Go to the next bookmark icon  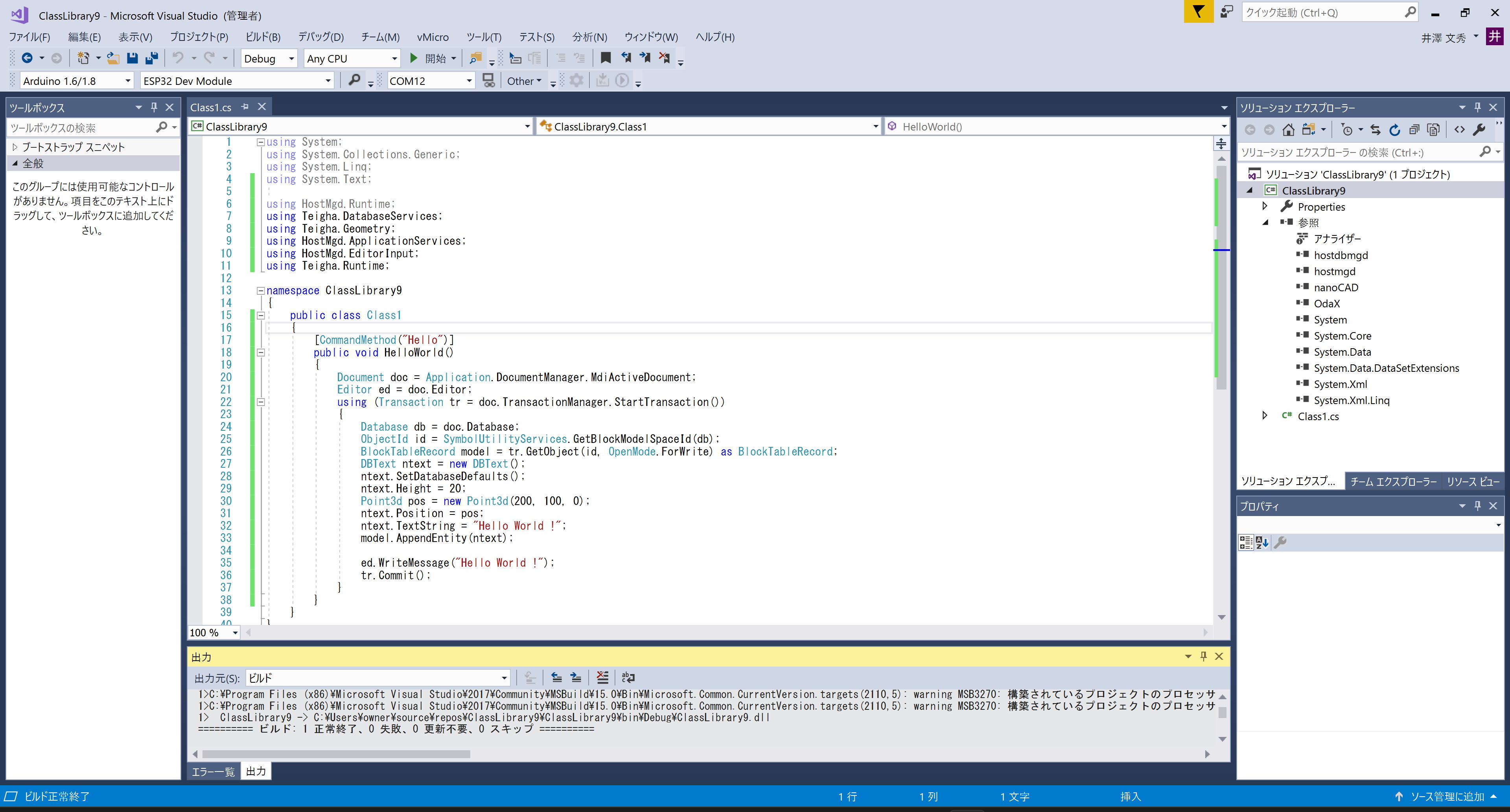645,58
